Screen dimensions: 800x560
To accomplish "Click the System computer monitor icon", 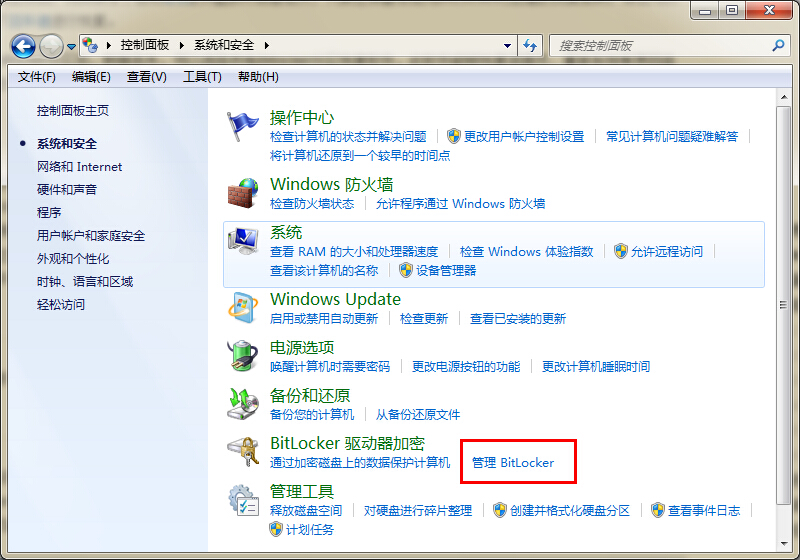I will click(243, 241).
